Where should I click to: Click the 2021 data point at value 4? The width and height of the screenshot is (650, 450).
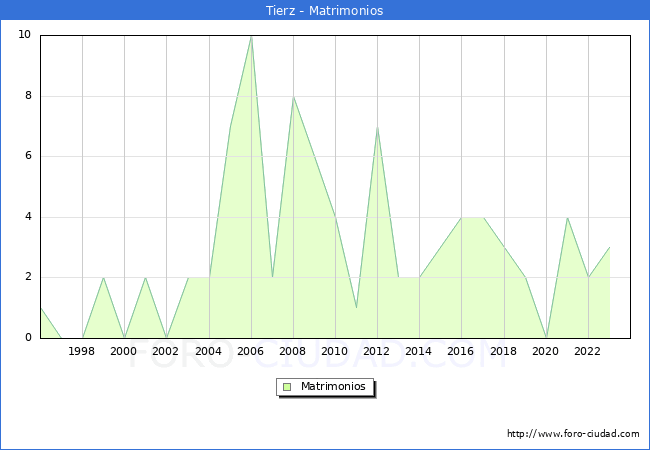567,217
